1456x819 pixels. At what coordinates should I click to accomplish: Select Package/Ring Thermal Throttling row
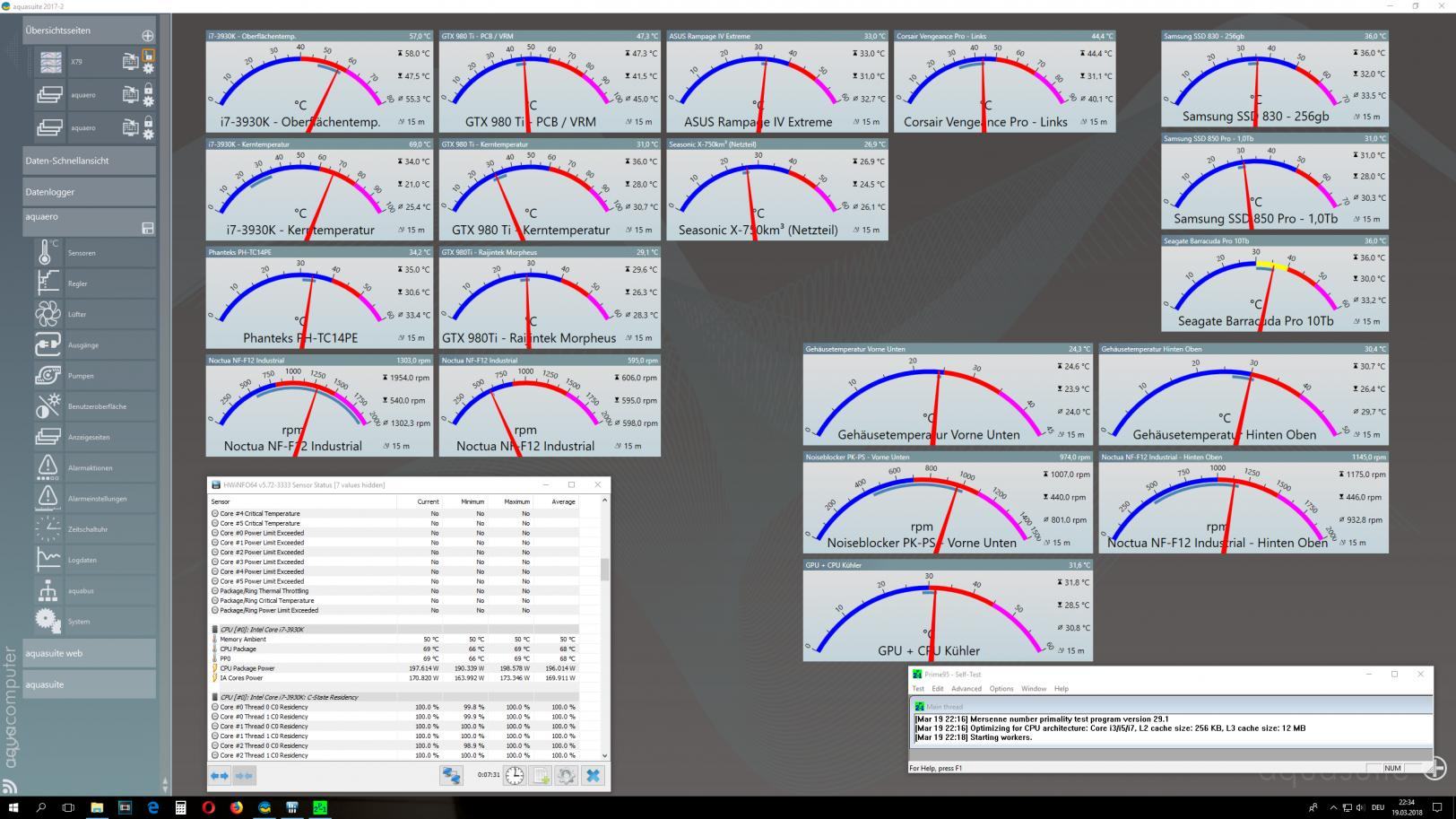click(x=393, y=591)
